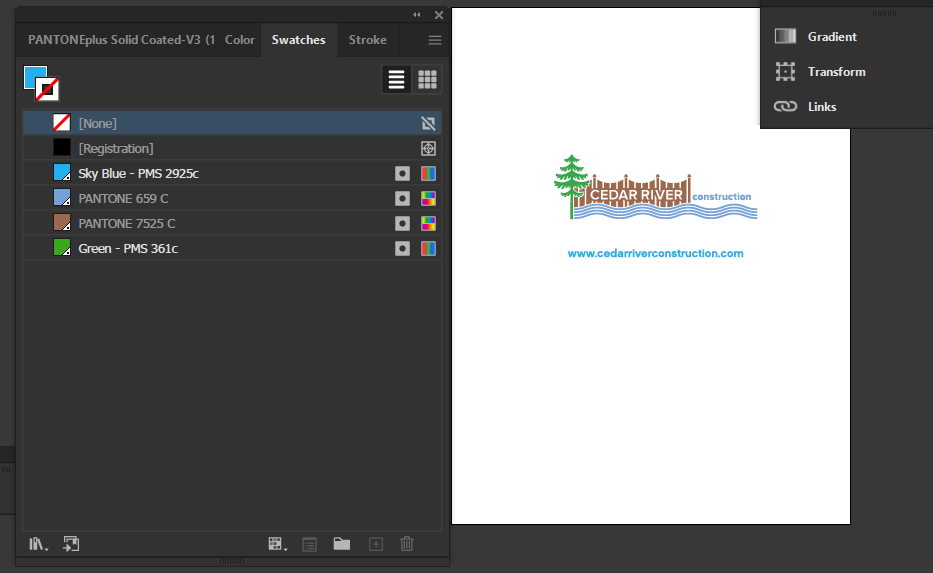Click the [None] red slash chip
The height and width of the screenshot is (573, 933).
pos(62,123)
